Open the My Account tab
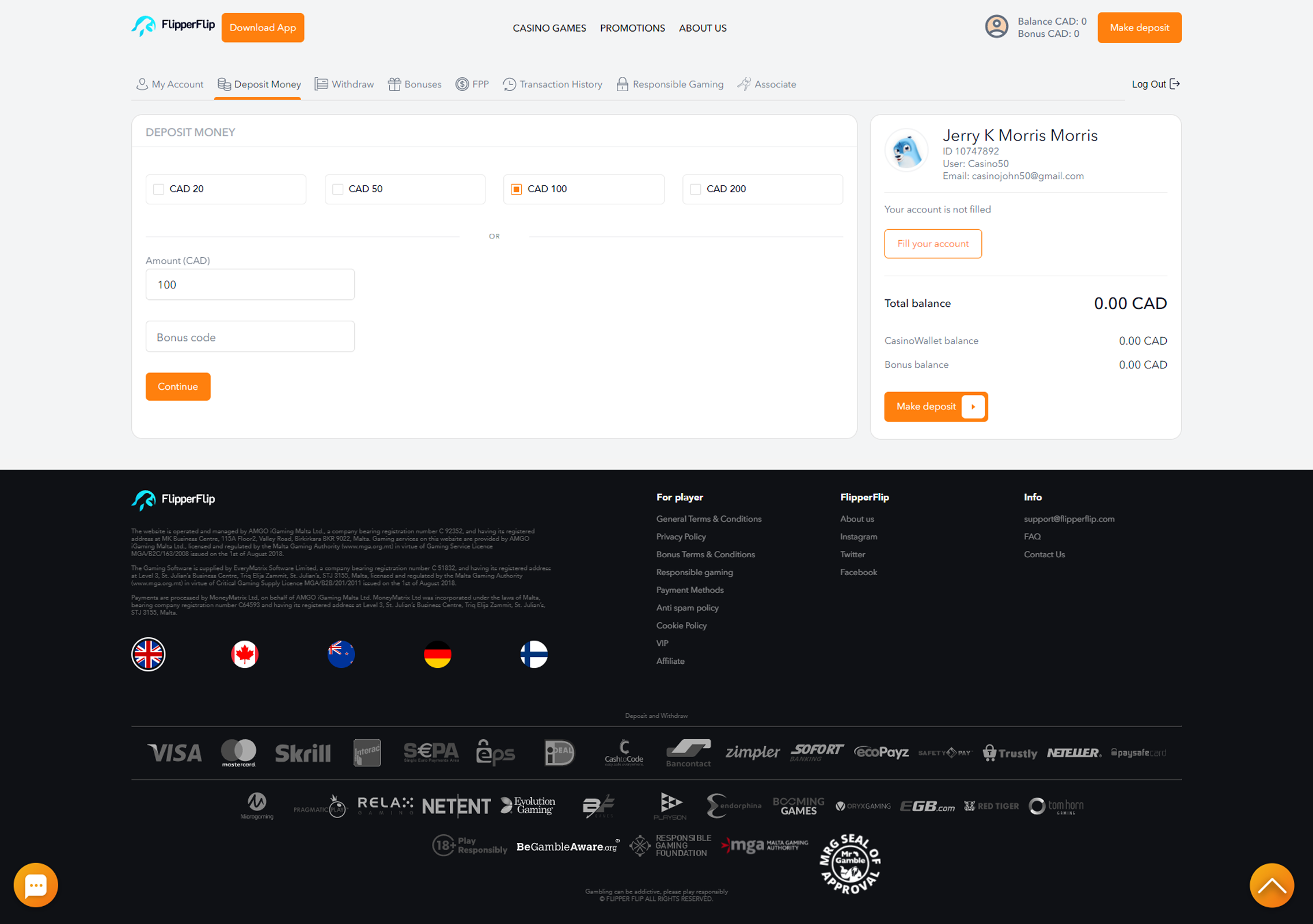Viewport: 1313px width, 924px height. [x=169, y=84]
